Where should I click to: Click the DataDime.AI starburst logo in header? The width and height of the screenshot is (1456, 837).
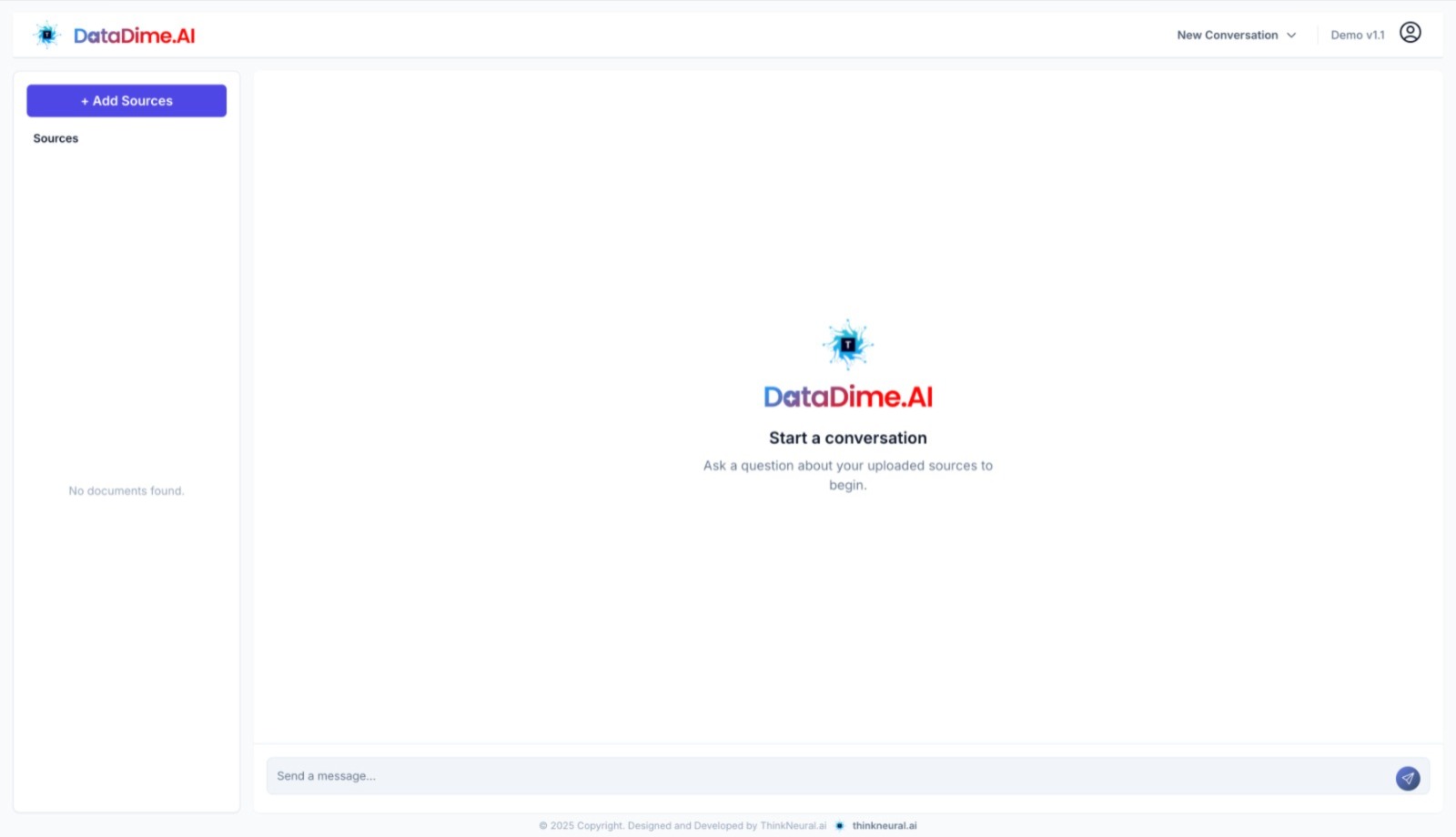46,35
